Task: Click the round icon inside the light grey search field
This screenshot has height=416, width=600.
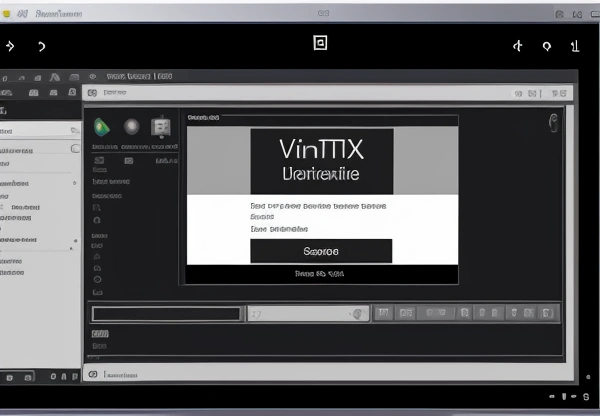Action: point(358,314)
